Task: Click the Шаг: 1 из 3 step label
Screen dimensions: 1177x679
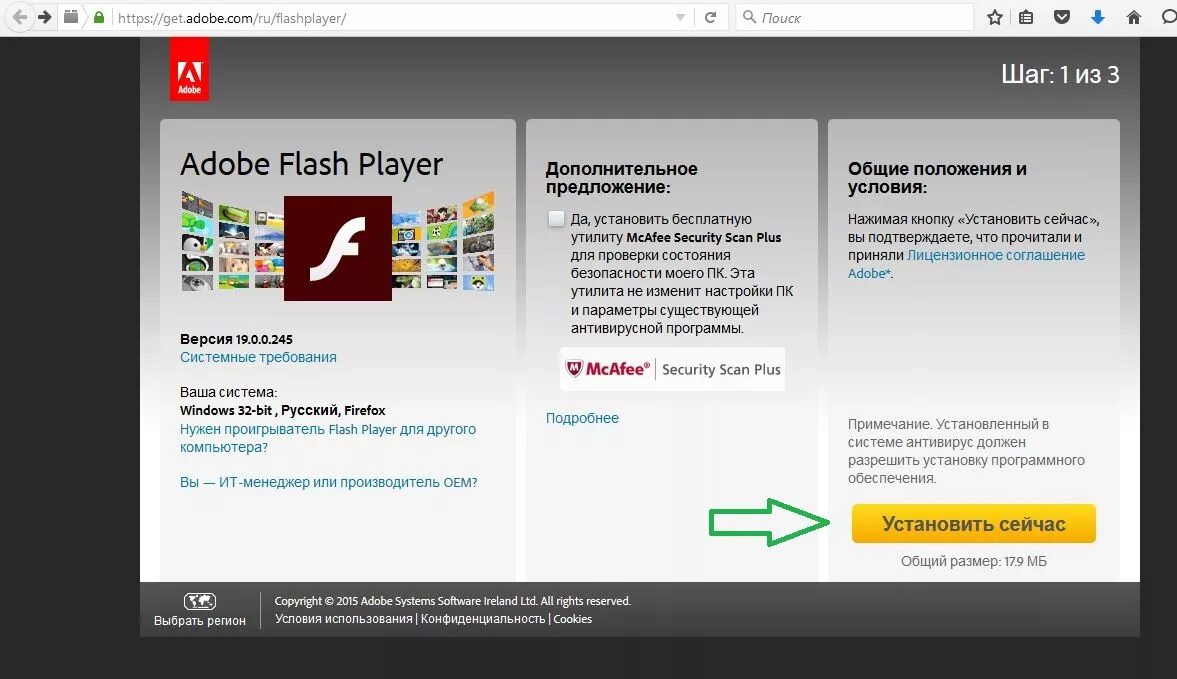Action: 1060,74
